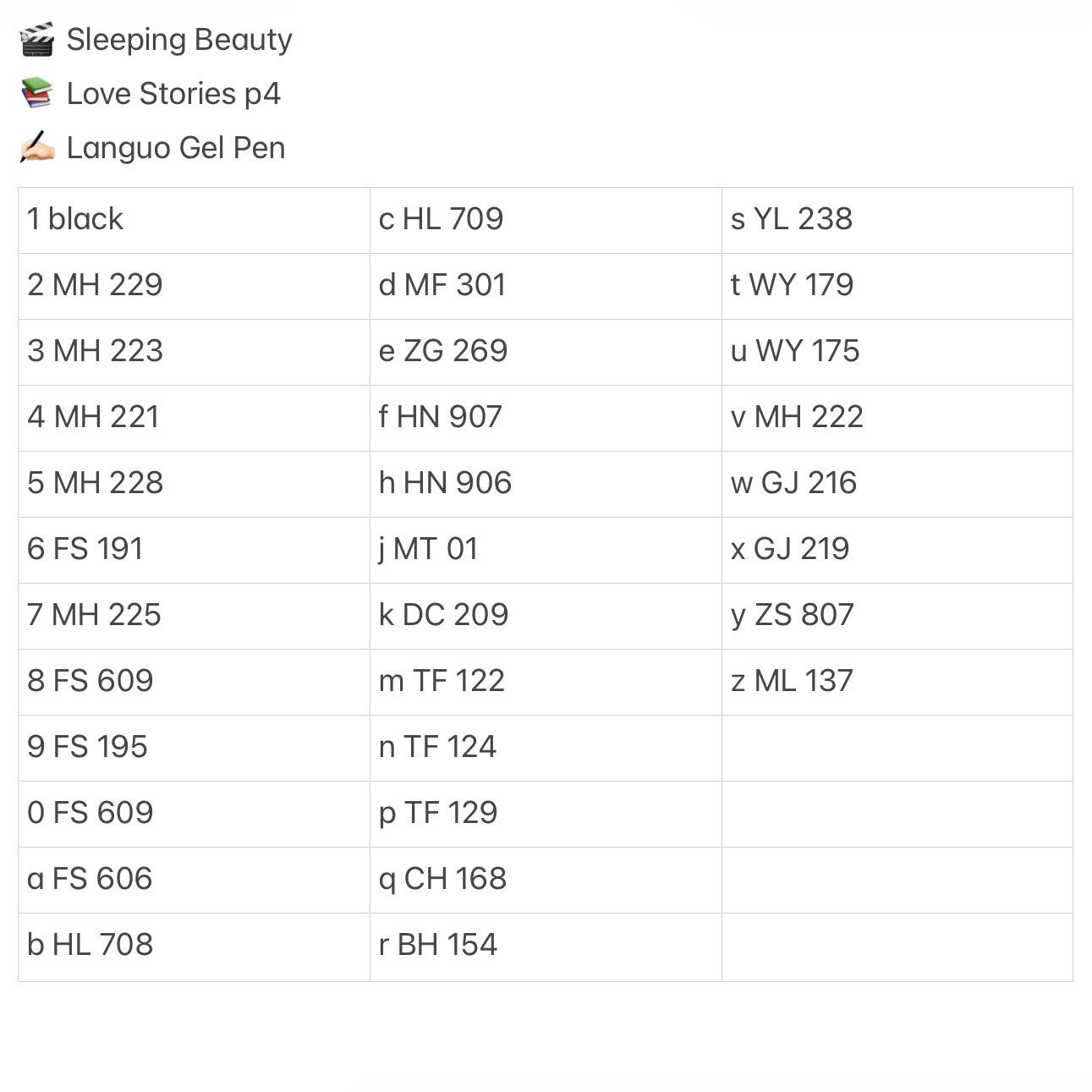1092x1092 pixels.
Task: Click empty cell below 'z ML 137'
Action: pos(897,748)
